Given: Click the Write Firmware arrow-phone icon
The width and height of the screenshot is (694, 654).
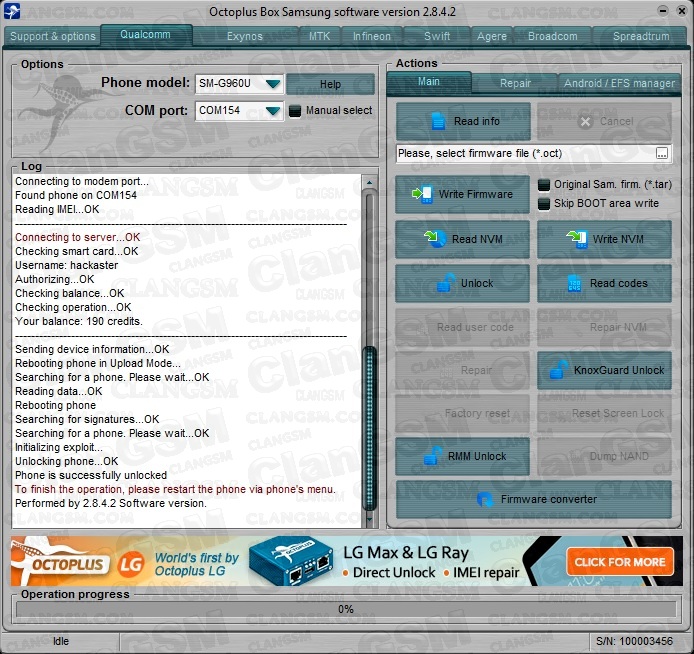Looking at the screenshot, I should pyautogui.click(x=422, y=194).
